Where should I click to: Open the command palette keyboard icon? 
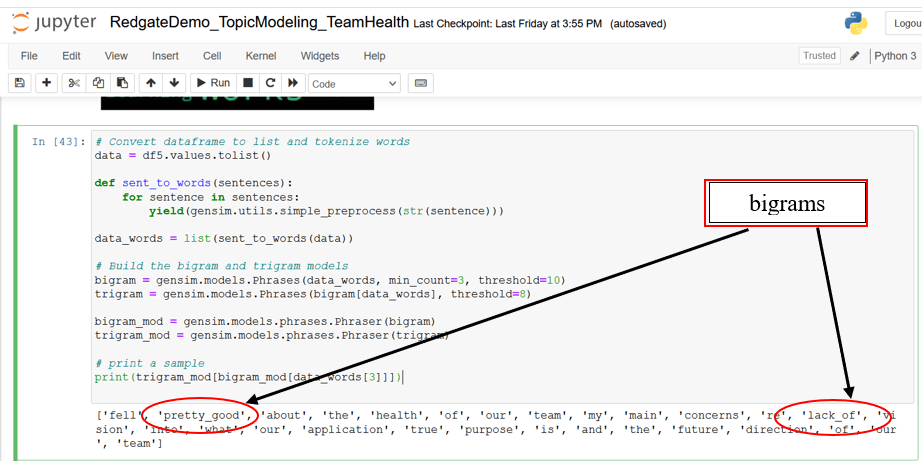[x=420, y=83]
